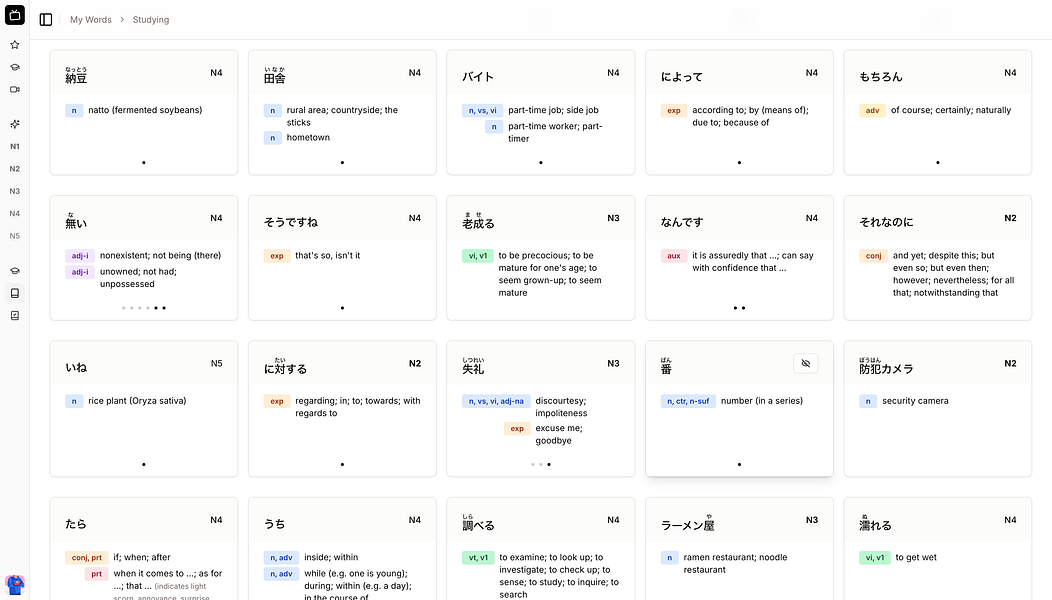Image resolution: width=1052 pixels, height=600 pixels.
Task: Click 'natto (fermented soybeans)' definition
Action: click(145, 110)
